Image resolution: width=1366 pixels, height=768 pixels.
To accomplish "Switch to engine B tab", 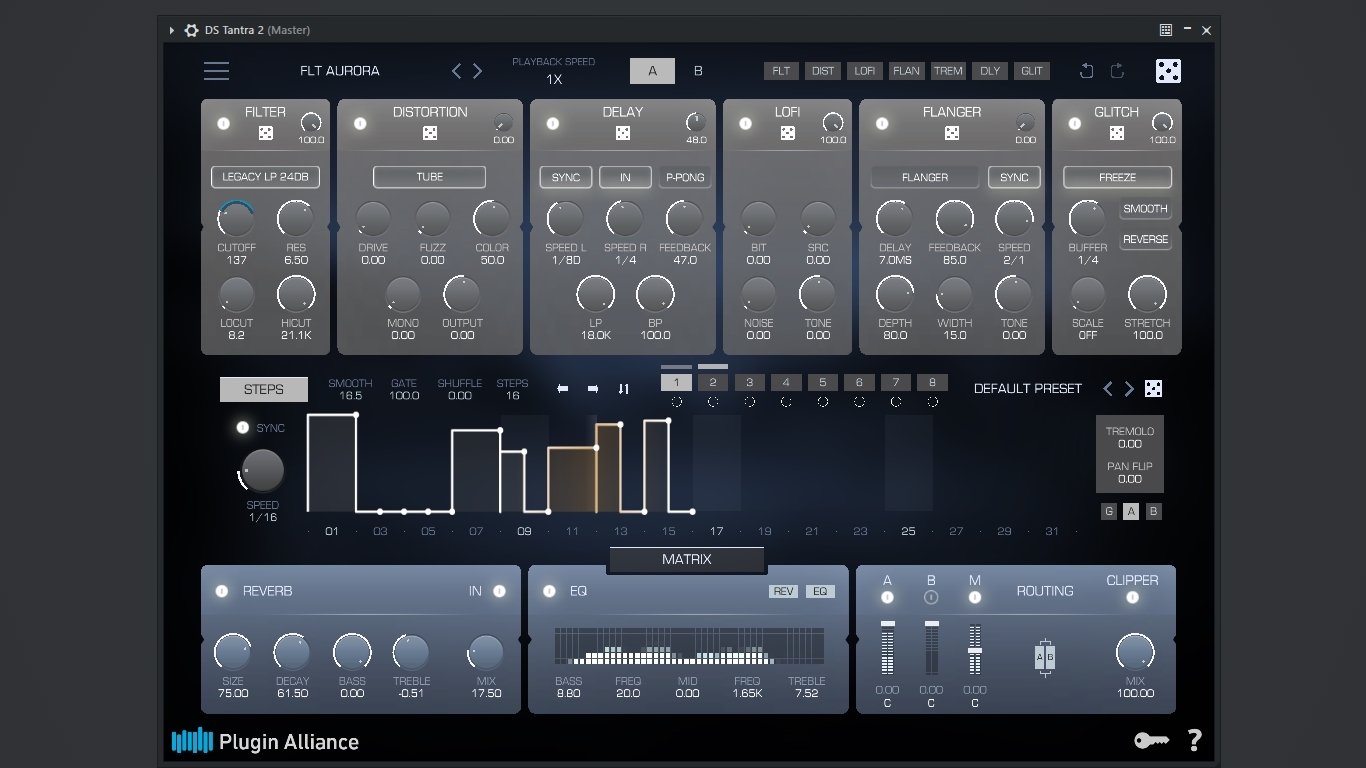I will tap(698, 71).
